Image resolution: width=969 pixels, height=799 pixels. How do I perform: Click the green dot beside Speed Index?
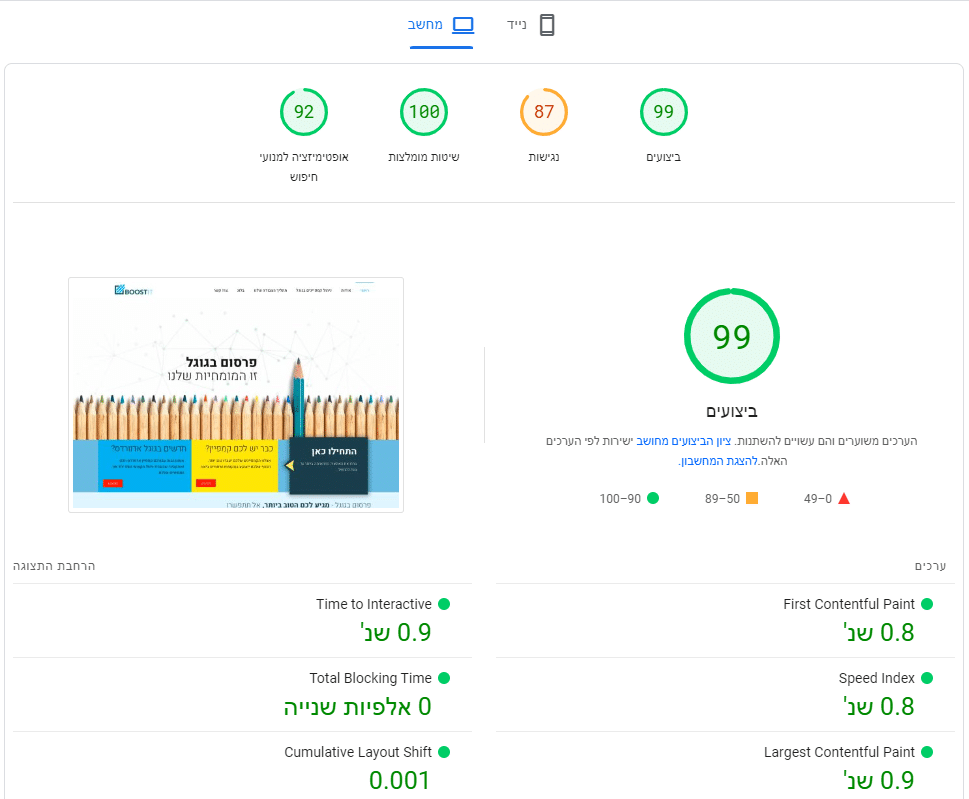click(x=927, y=678)
